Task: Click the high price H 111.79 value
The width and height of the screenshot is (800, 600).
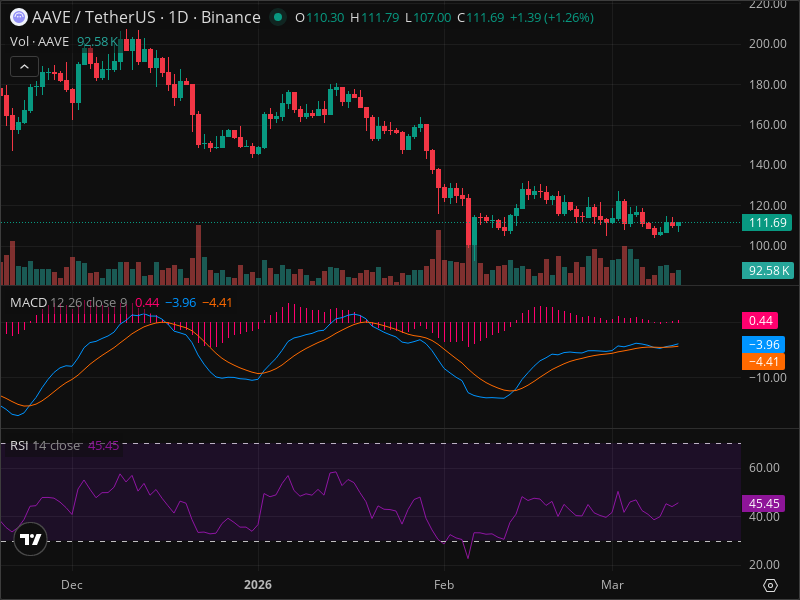Action: (x=374, y=18)
